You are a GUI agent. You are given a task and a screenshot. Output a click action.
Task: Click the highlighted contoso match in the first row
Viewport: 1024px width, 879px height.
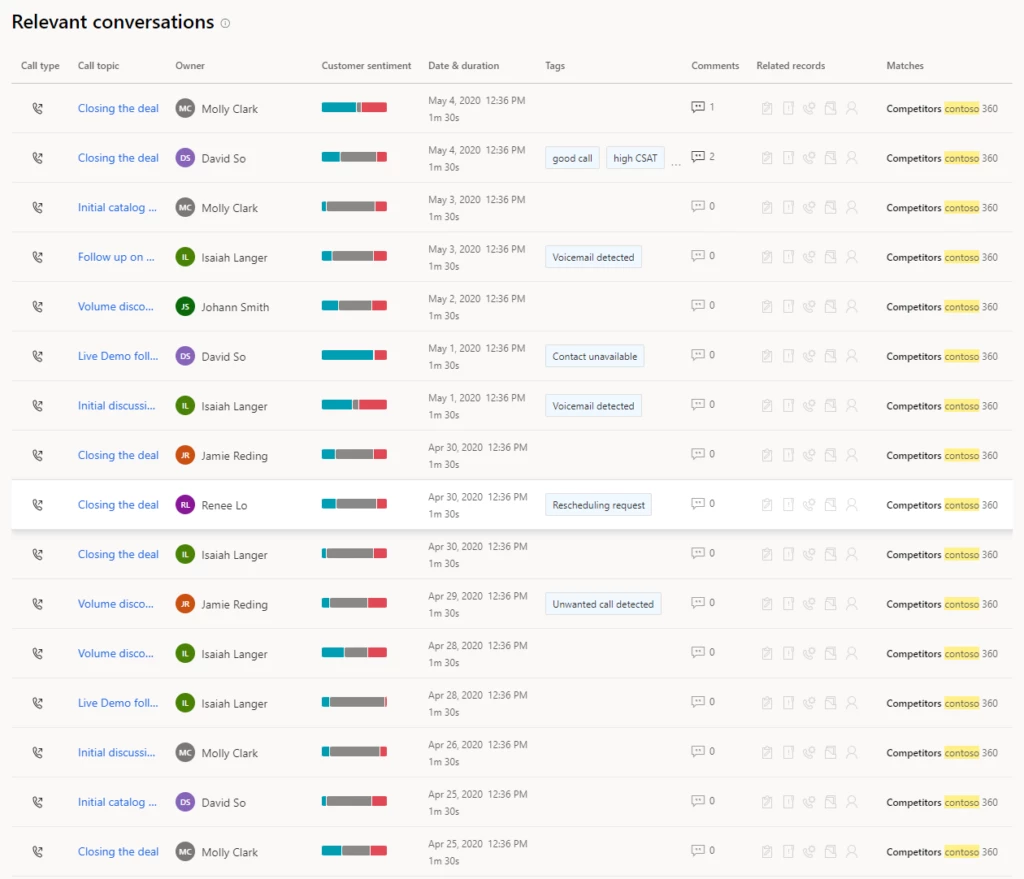pyautogui.click(x=962, y=107)
